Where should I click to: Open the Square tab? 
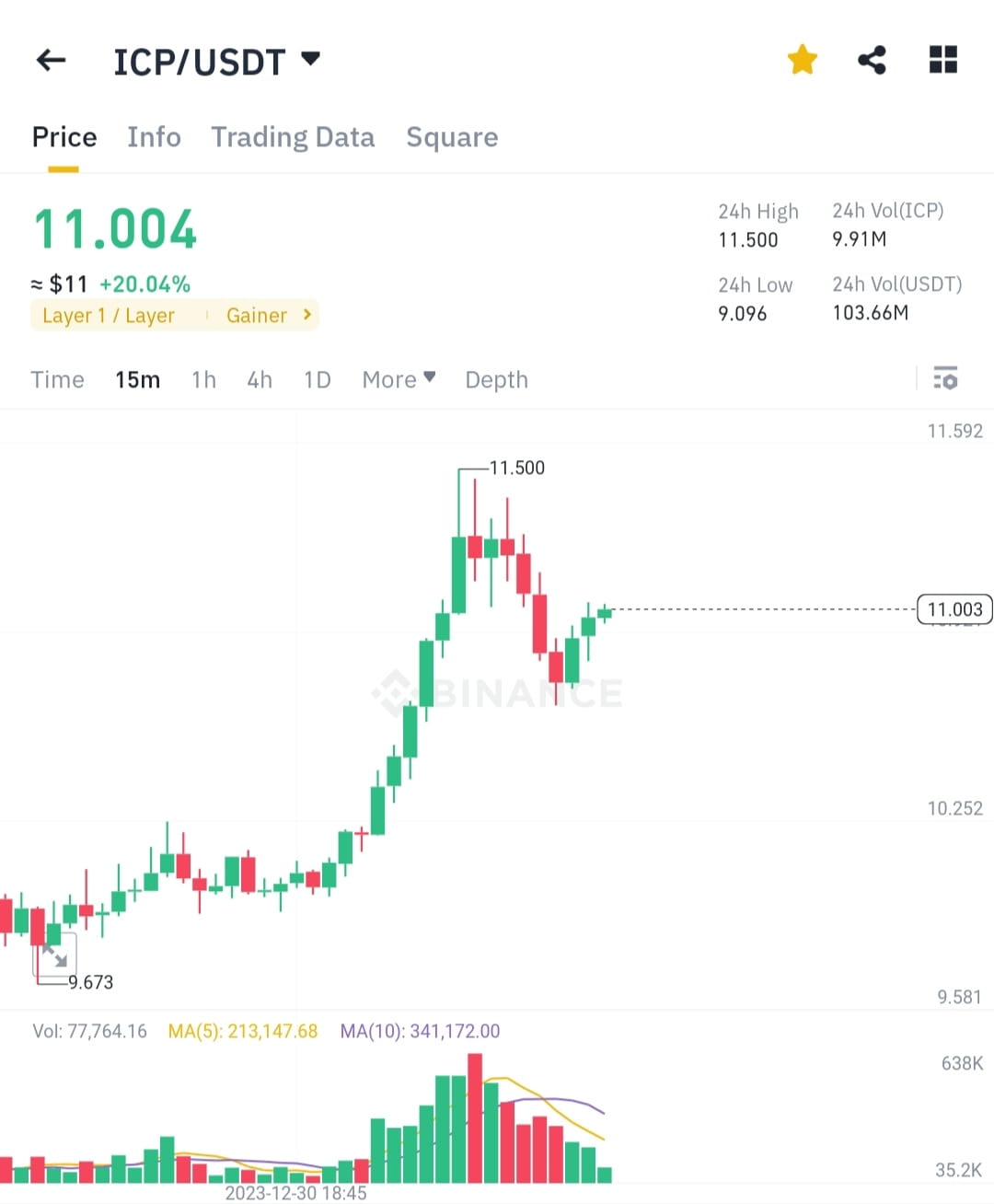coord(452,136)
